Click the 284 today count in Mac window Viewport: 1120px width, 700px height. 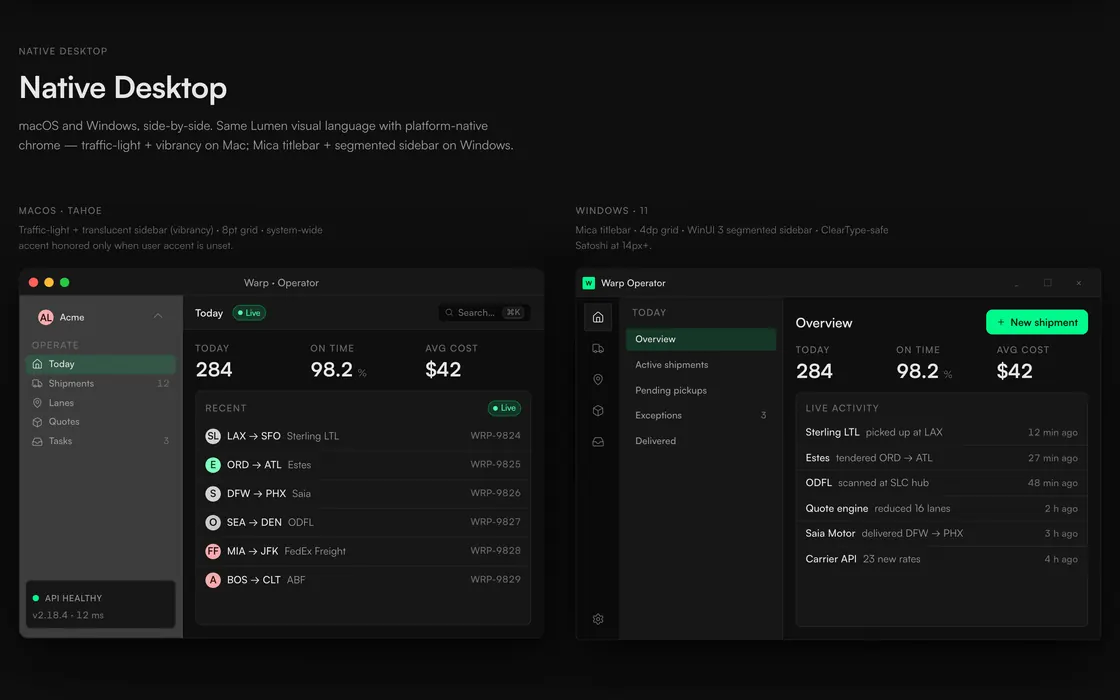[214, 369]
